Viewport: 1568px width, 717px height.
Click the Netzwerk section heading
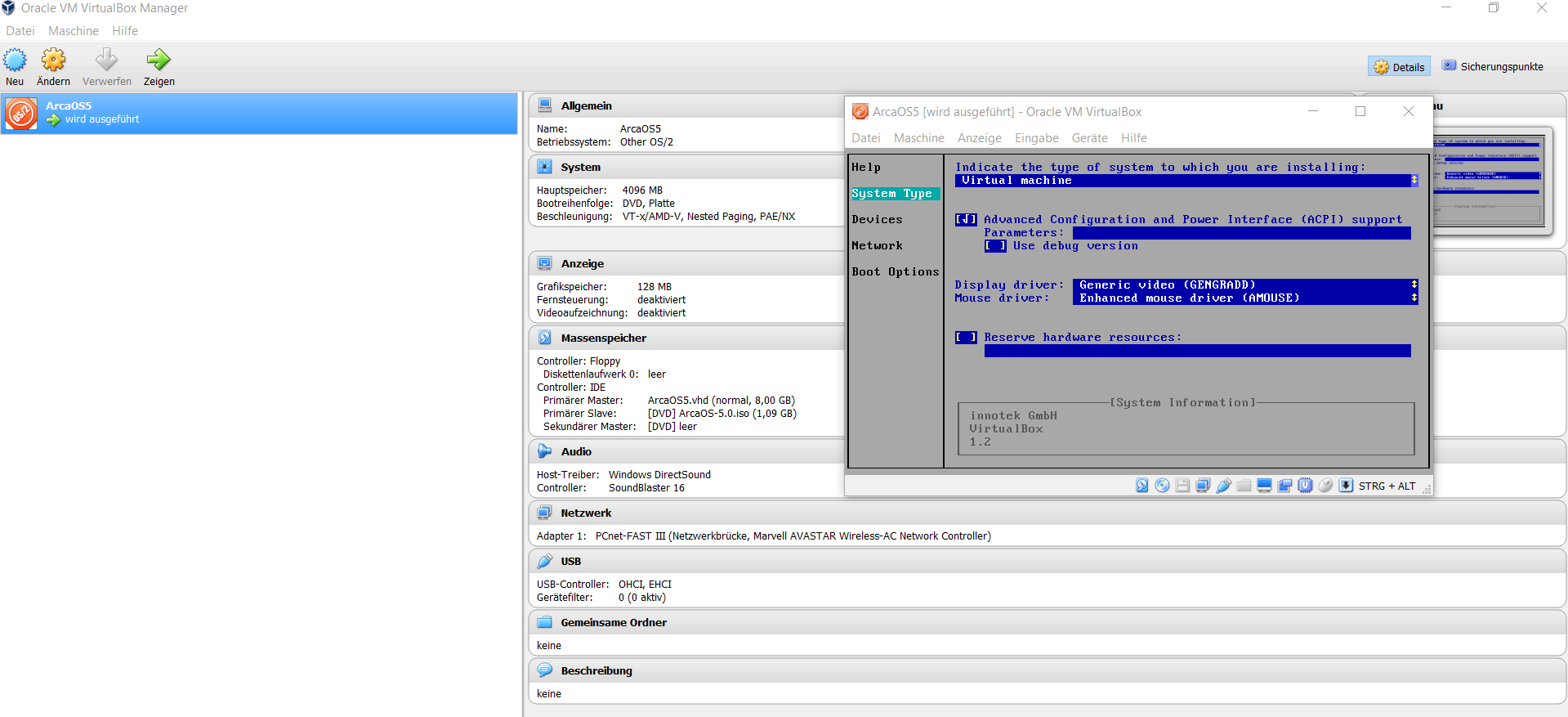tap(586, 513)
